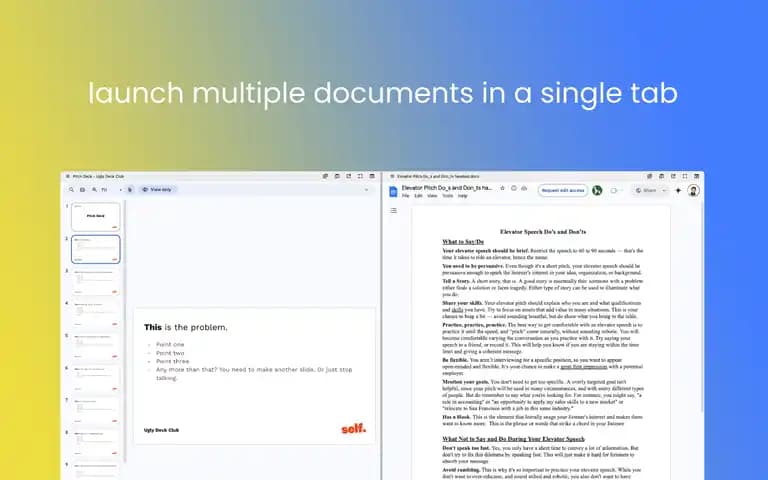
Task: Click the last header icon of Elevator Pitch pane
Action: coord(696,176)
